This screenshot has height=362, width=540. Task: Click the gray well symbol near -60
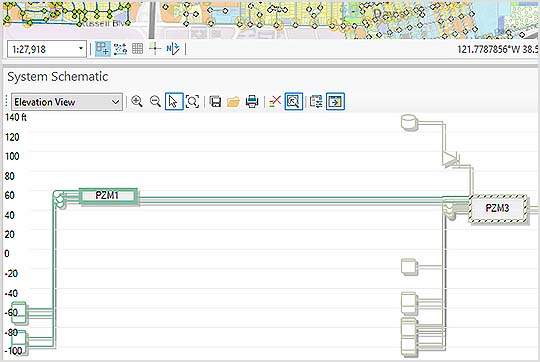pos(409,303)
